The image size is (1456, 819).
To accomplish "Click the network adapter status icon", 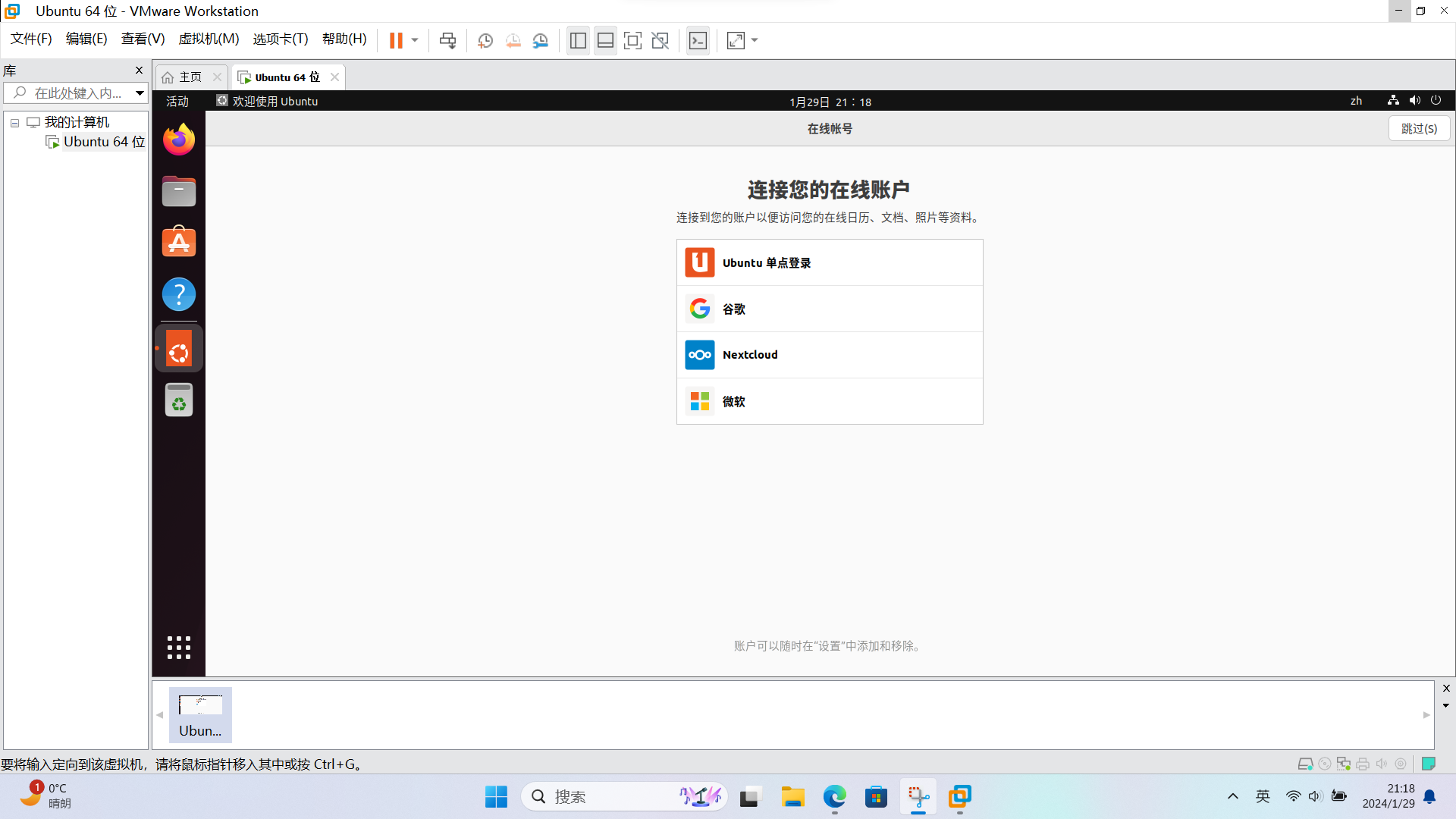I will click(x=1344, y=764).
